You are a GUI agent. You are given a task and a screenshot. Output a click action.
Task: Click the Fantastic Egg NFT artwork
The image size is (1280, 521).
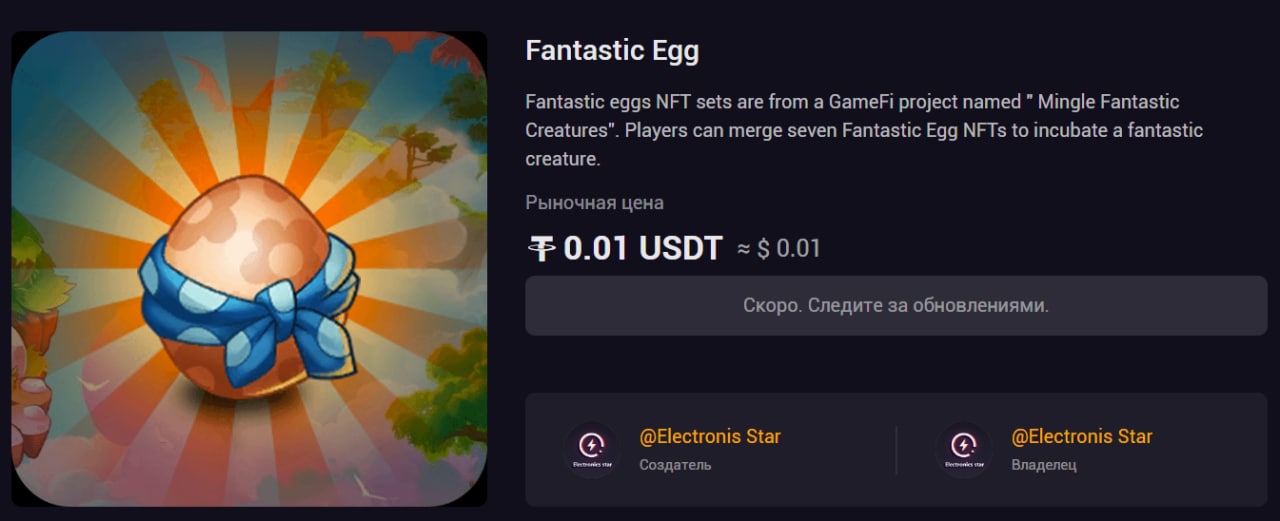click(249, 268)
